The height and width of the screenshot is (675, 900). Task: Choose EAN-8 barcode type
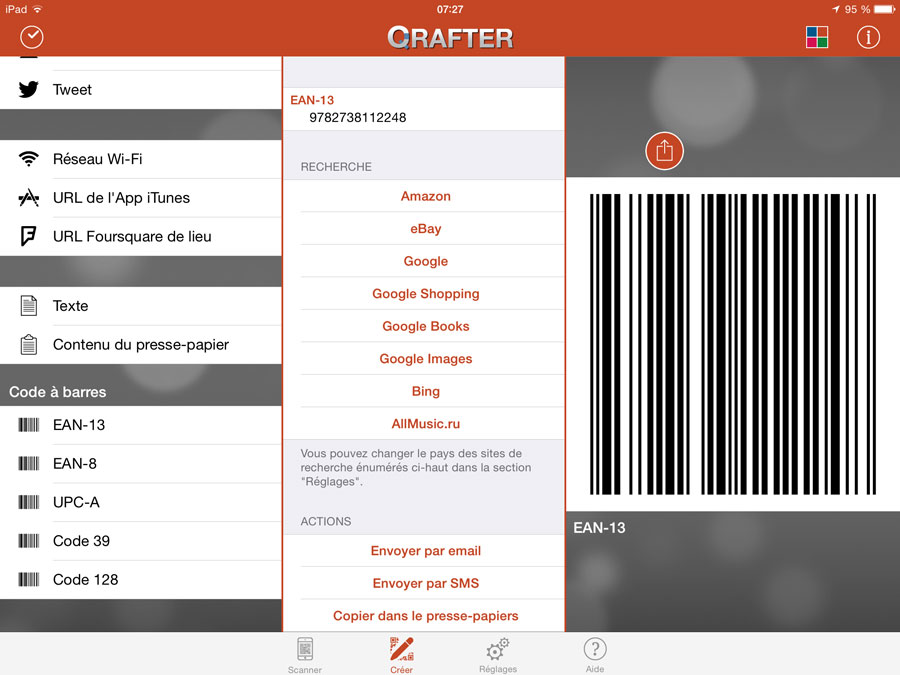click(141, 463)
